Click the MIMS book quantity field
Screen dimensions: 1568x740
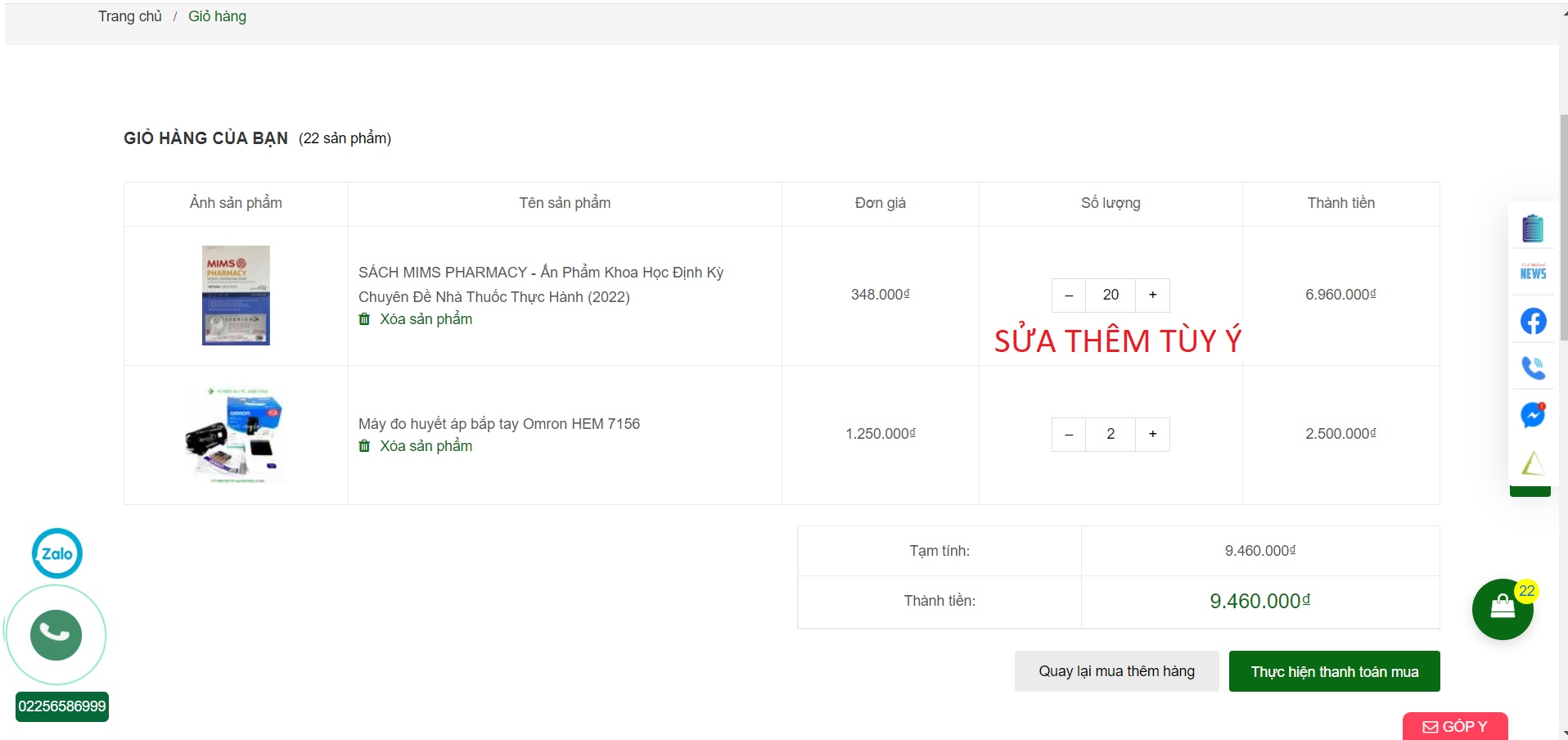1111,295
